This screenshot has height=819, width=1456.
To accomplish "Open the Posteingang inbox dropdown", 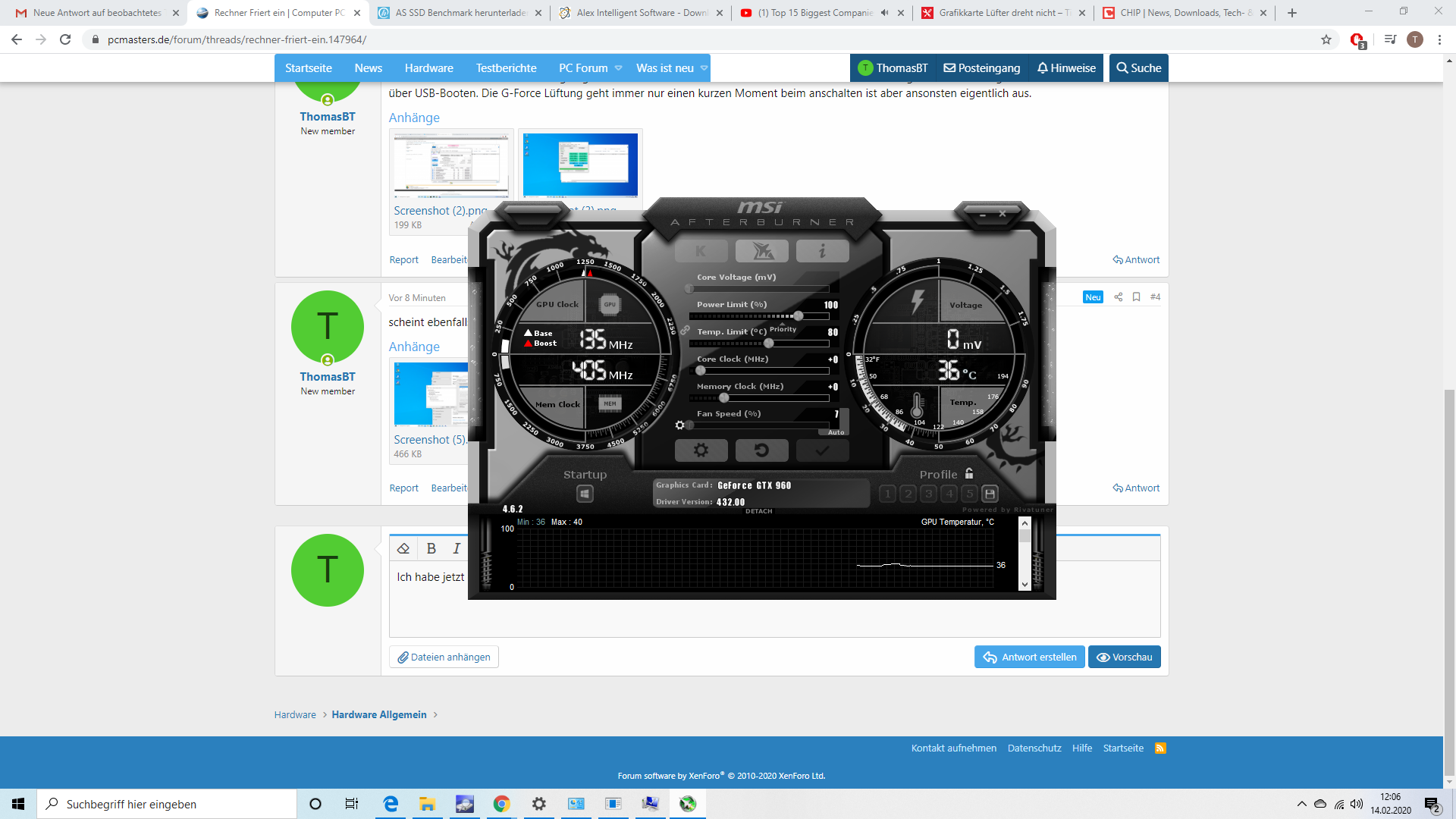I will click(x=981, y=68).
